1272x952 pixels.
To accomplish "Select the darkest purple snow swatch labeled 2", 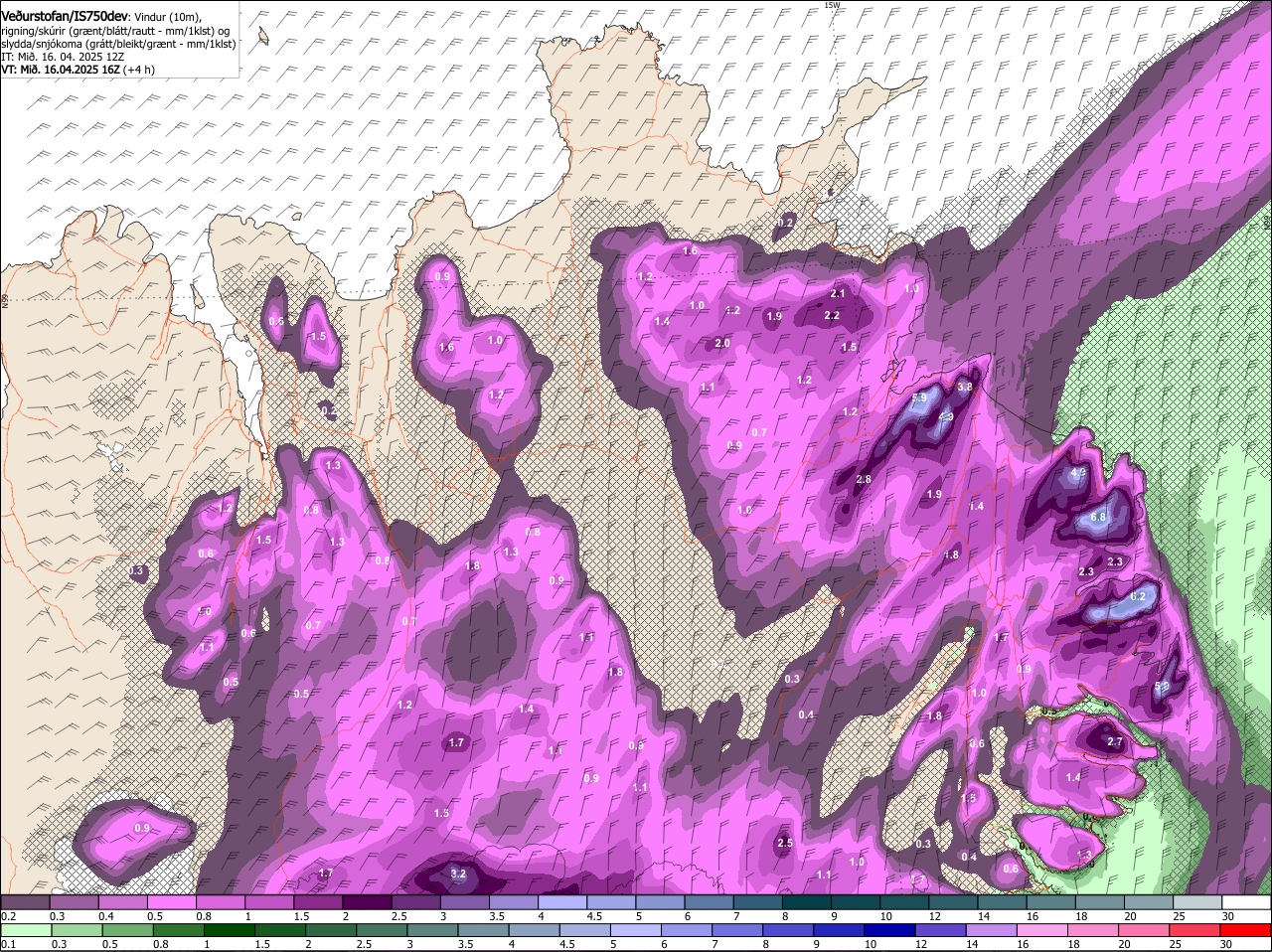I will point(367,903).
